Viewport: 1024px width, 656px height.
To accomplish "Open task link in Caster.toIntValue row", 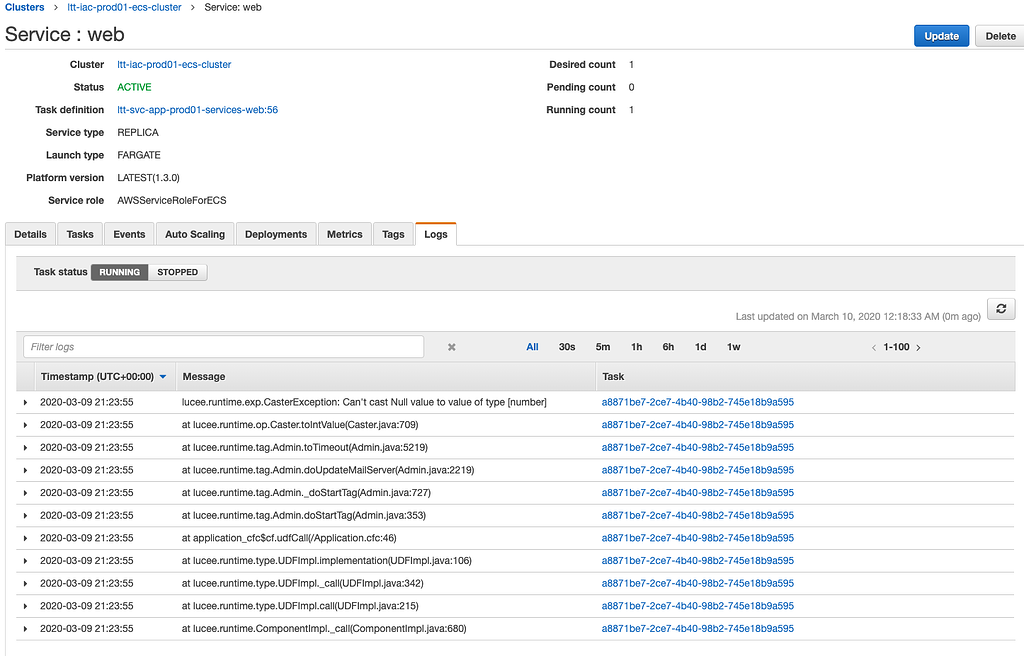I will [697, 425].
